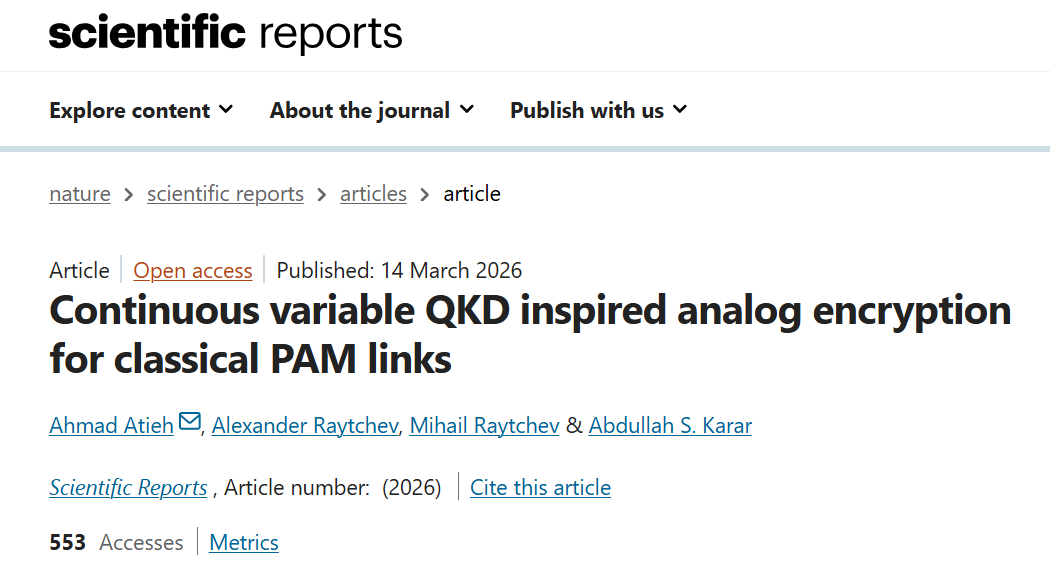Click Cite this article
The height and width of the screenshot is (570, 1050).
pos(540,488)
